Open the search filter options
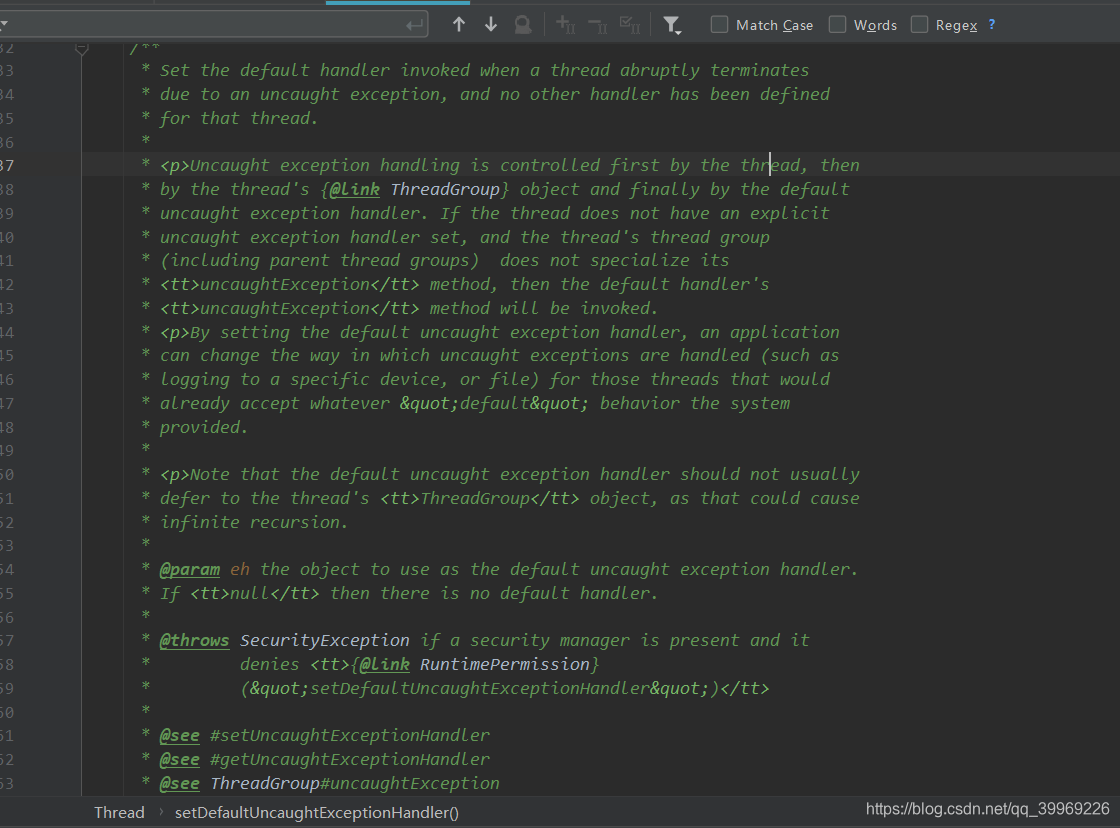Viewport: 1120px width, 828px height. (x=671, y=24)
